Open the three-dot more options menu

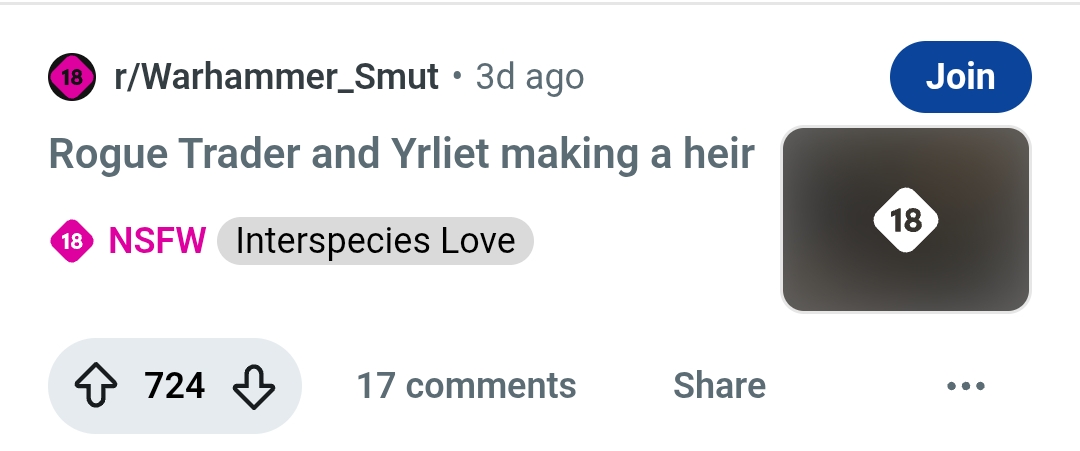point(966,386)
